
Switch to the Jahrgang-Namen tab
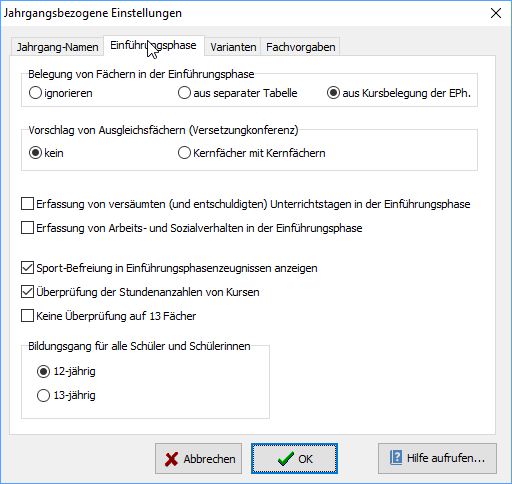pyautogui.click(x=57, y=47)
